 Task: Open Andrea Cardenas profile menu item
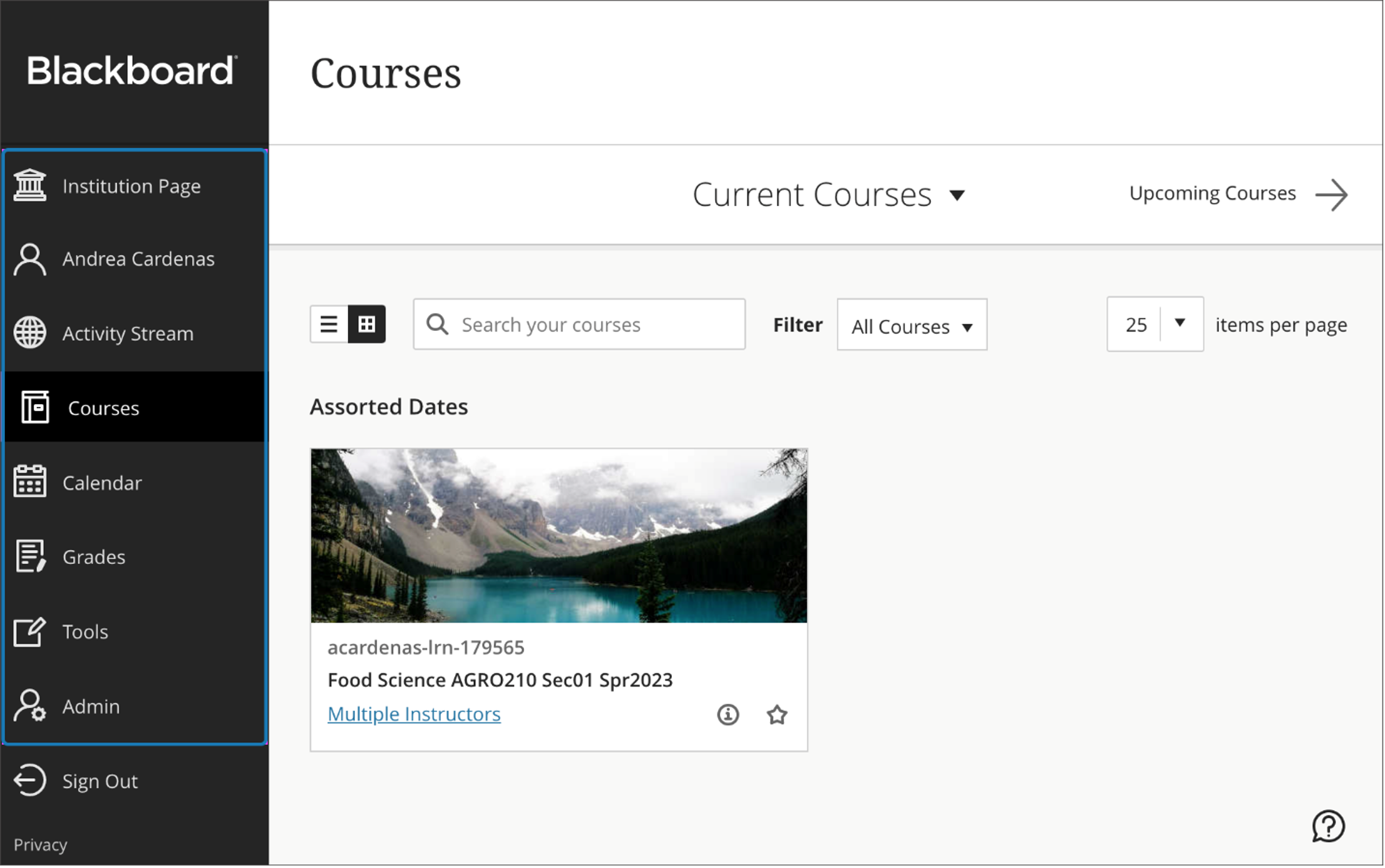click(137, 259)
